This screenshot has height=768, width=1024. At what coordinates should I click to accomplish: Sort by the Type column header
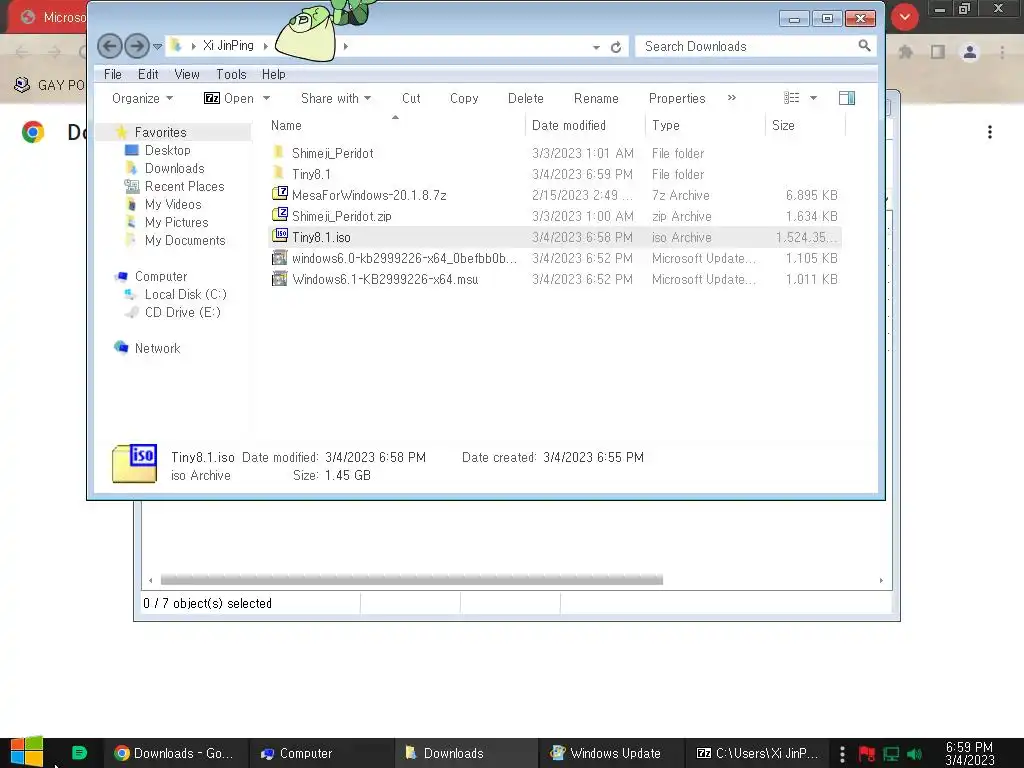tap(665, 125)
